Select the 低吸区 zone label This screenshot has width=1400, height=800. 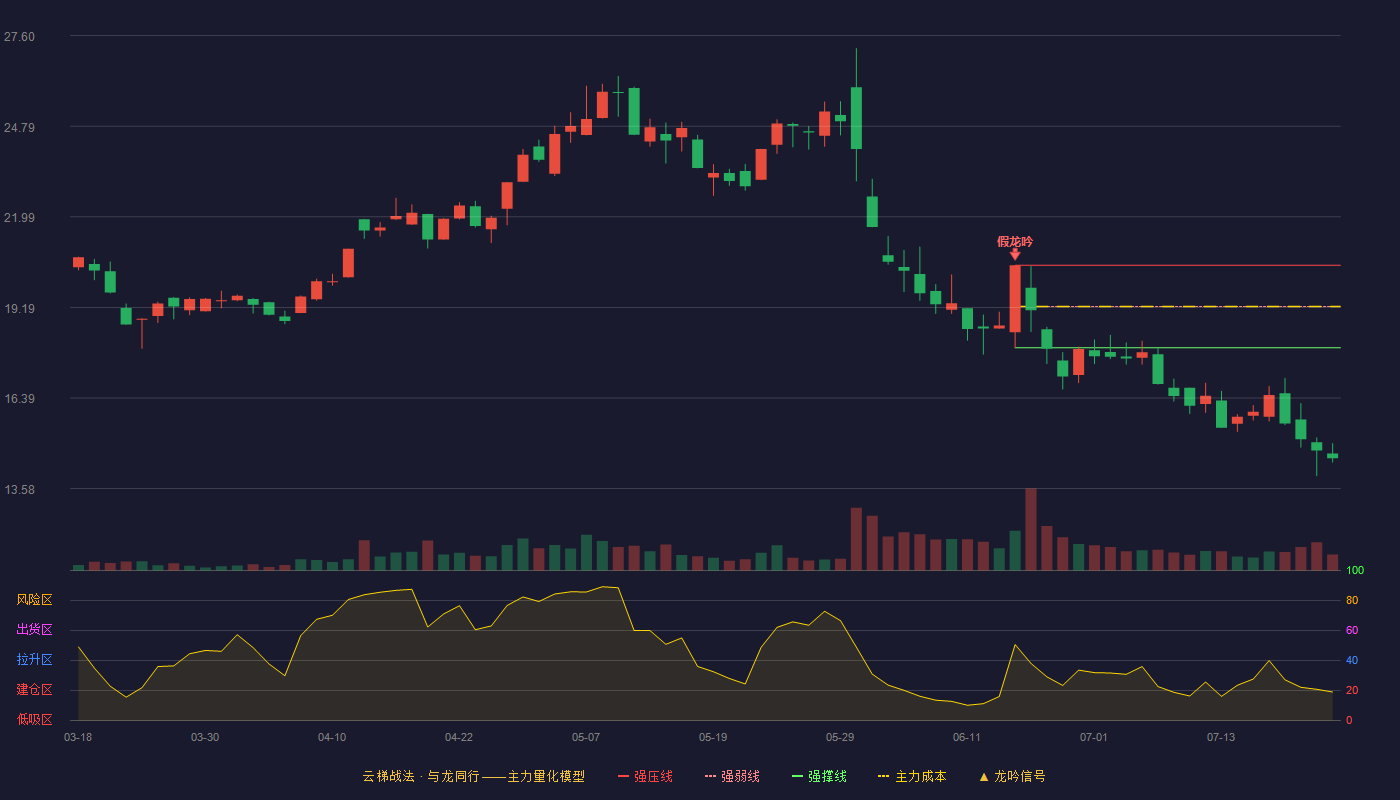click(x=34, y=719)
